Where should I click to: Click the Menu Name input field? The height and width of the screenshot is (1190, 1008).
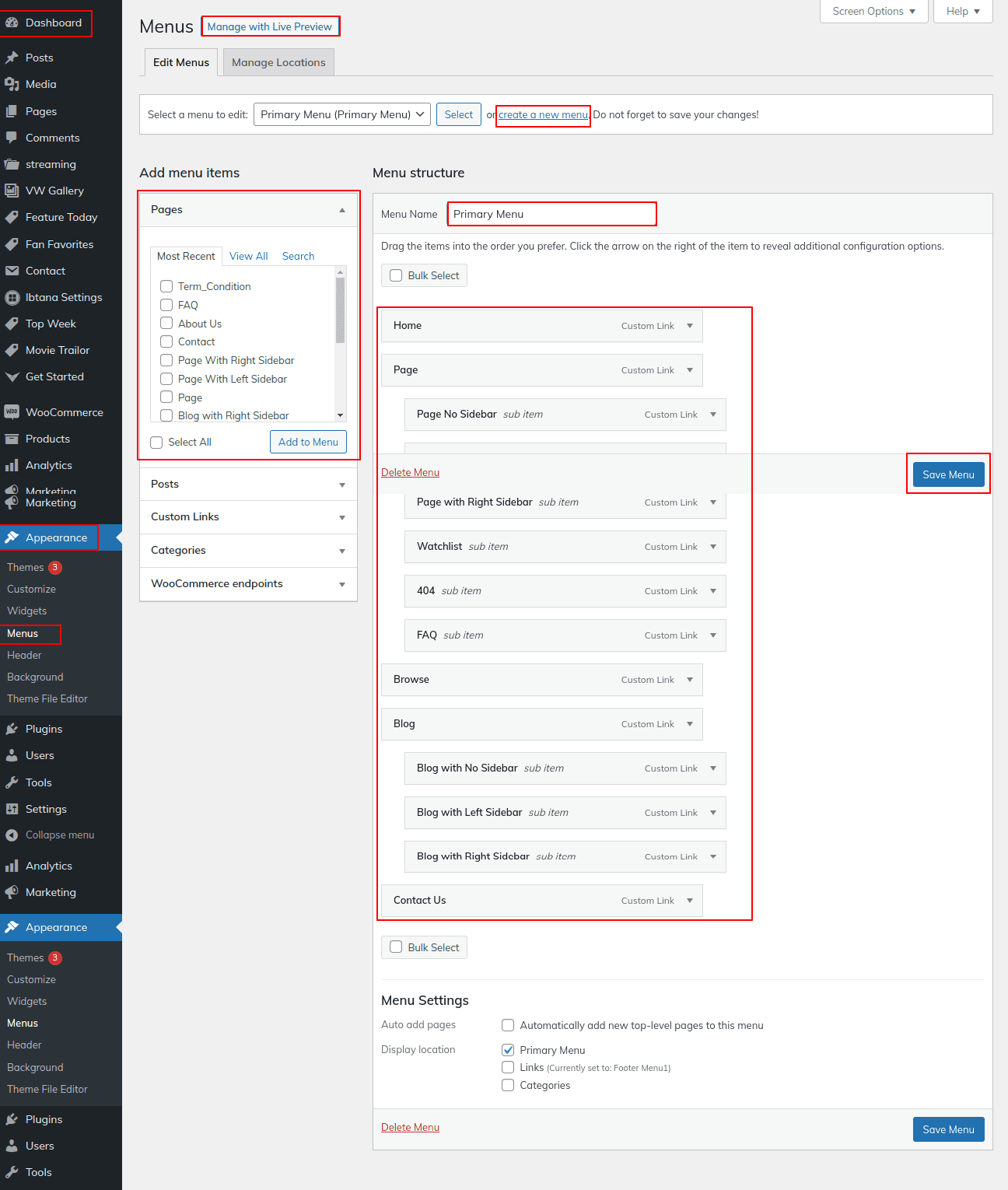551,214
